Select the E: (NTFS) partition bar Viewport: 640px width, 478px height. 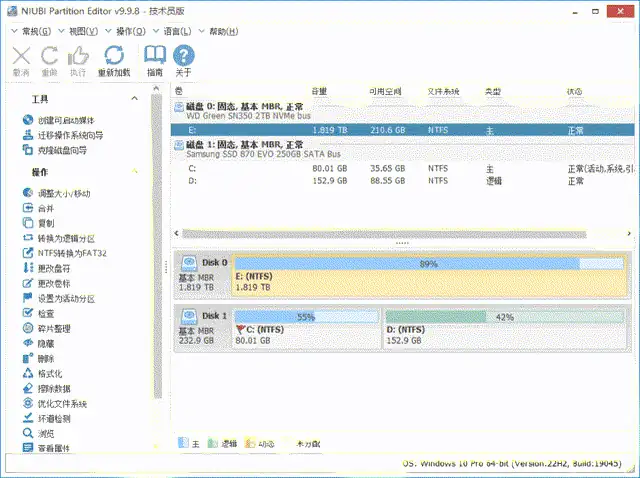[430, 276]
